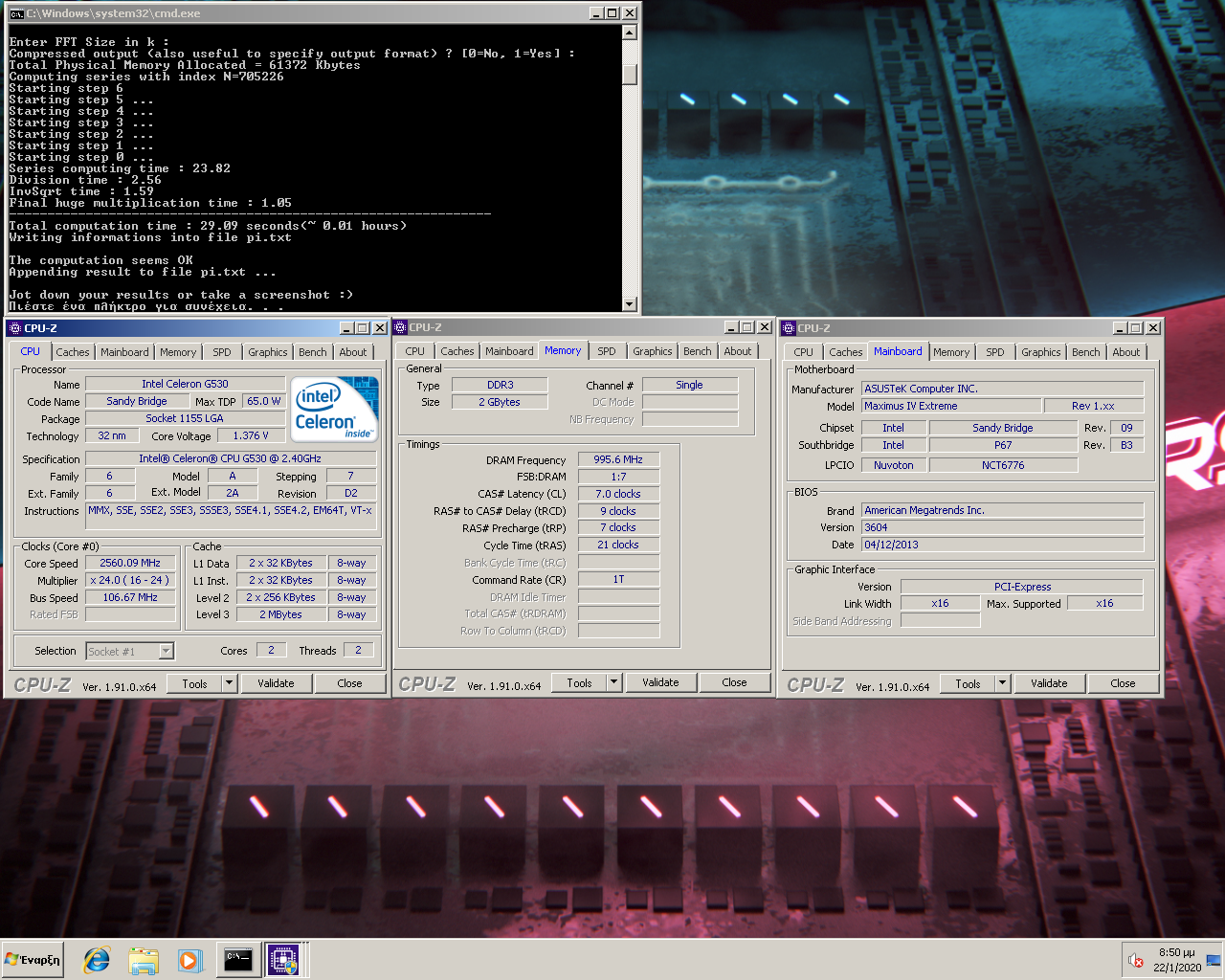This screenshot has height=980, width=1225.
Task: Open Tools dropdown arrow in Mainboard CPU-Z window
Action: 1002,683
